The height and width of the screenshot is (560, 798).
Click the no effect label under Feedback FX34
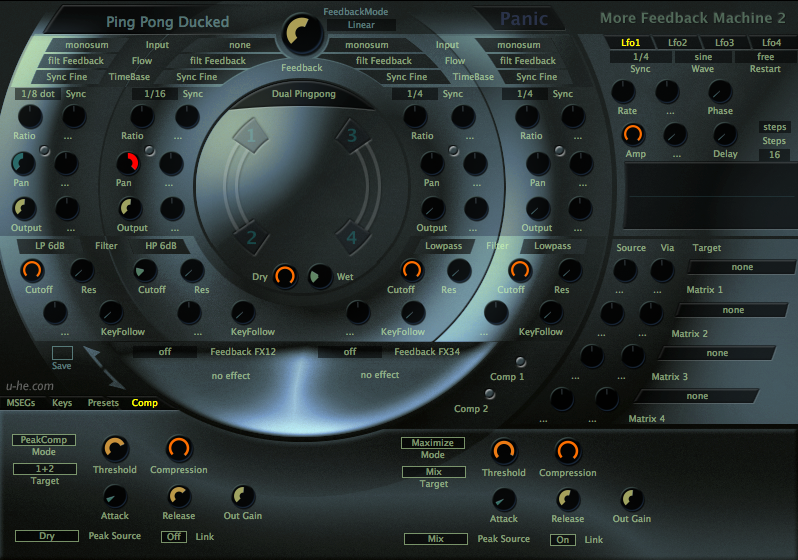point(380,375)
